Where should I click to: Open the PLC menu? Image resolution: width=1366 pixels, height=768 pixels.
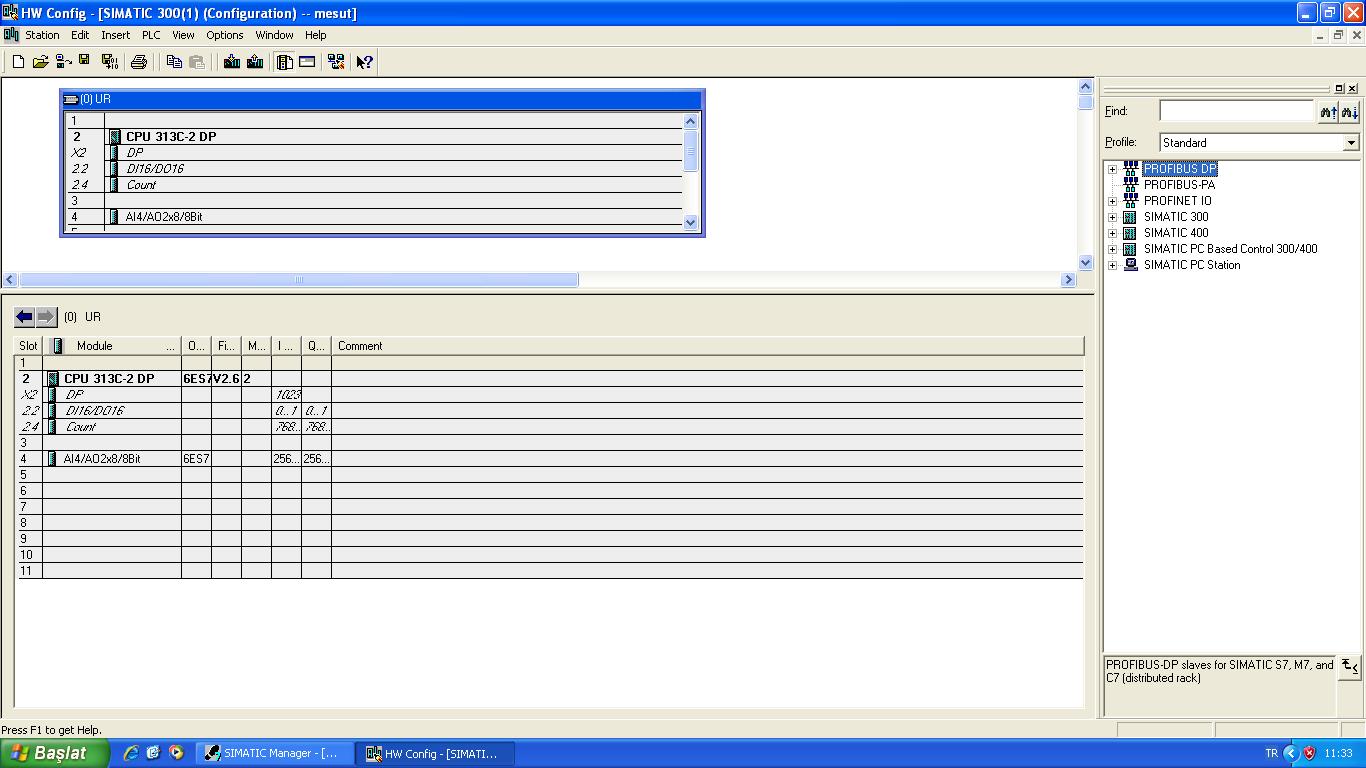(x=151, y=35)
